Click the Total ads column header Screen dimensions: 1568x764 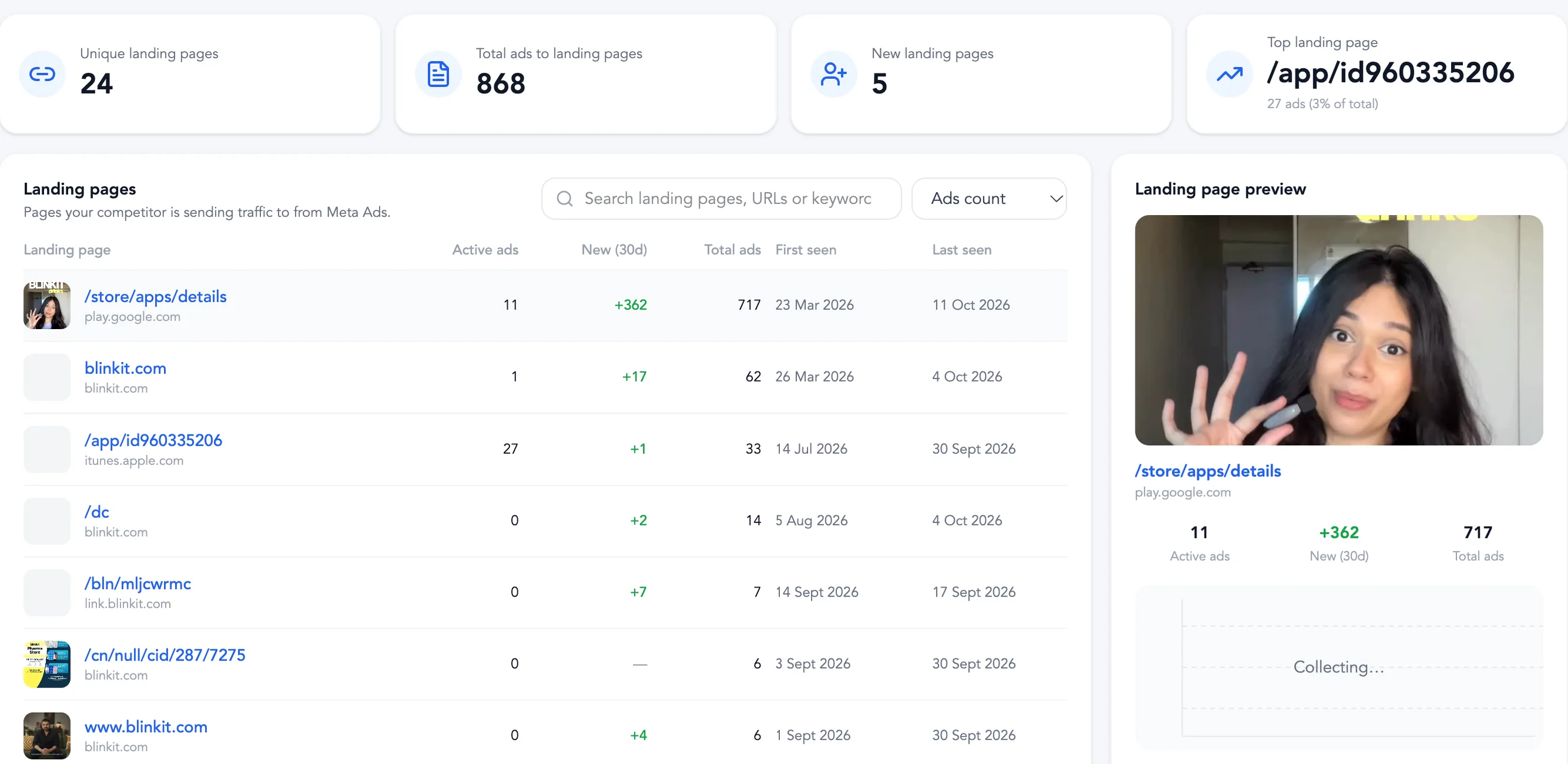click(x=732, y=250)
